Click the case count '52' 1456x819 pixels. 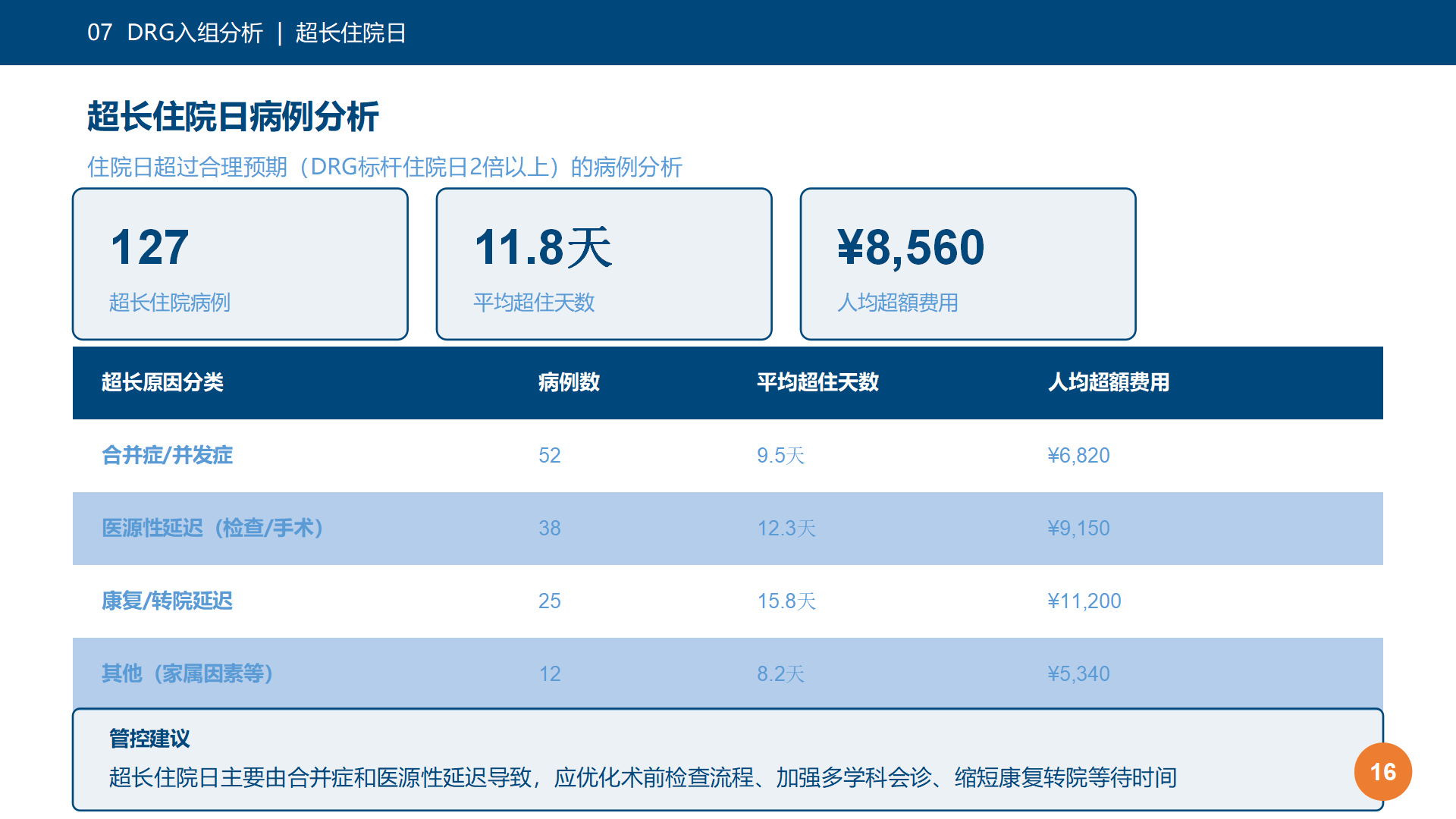pos(550,455)
